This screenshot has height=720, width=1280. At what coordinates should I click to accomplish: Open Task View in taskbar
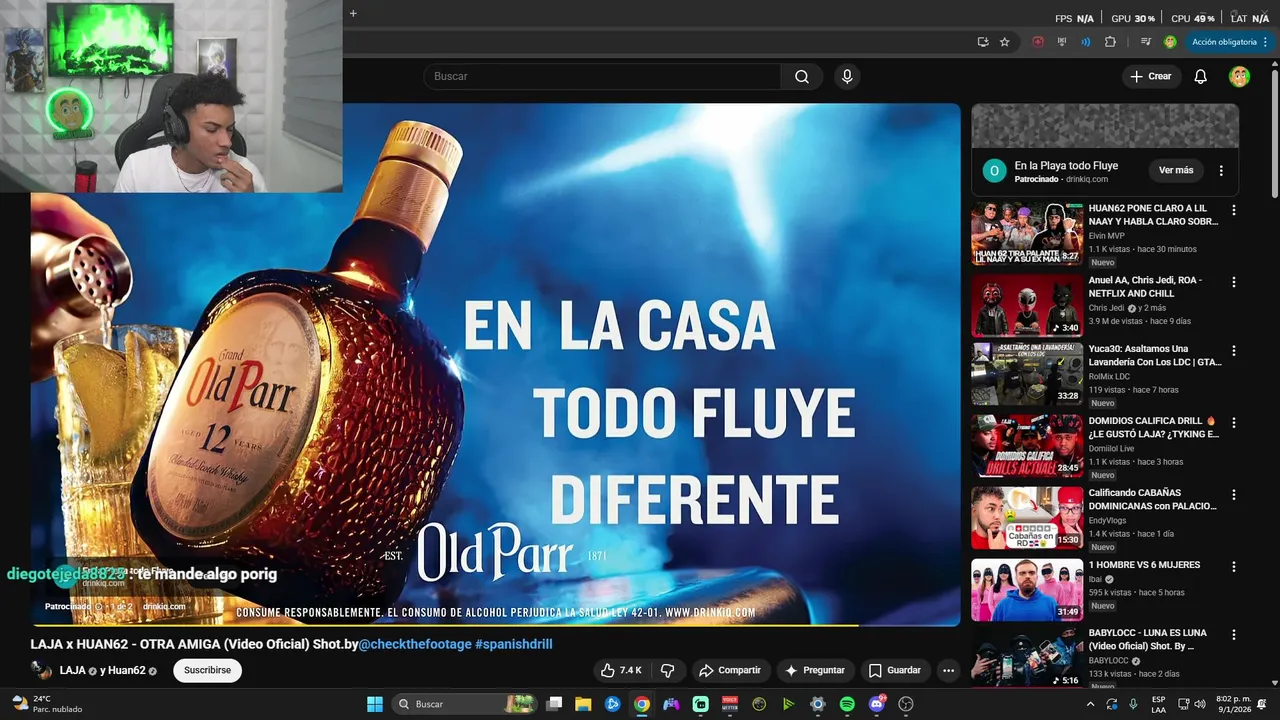tap(554, 704)
